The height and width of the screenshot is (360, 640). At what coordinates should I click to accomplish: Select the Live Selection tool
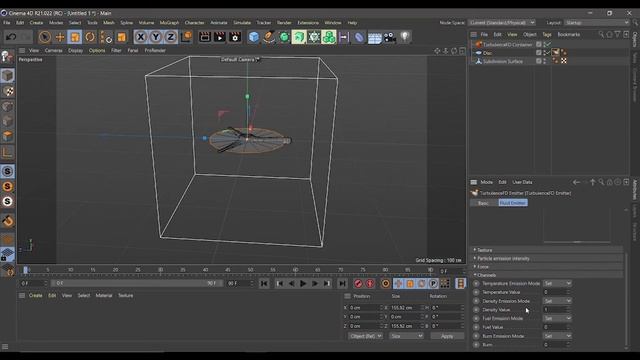(44, 37)
